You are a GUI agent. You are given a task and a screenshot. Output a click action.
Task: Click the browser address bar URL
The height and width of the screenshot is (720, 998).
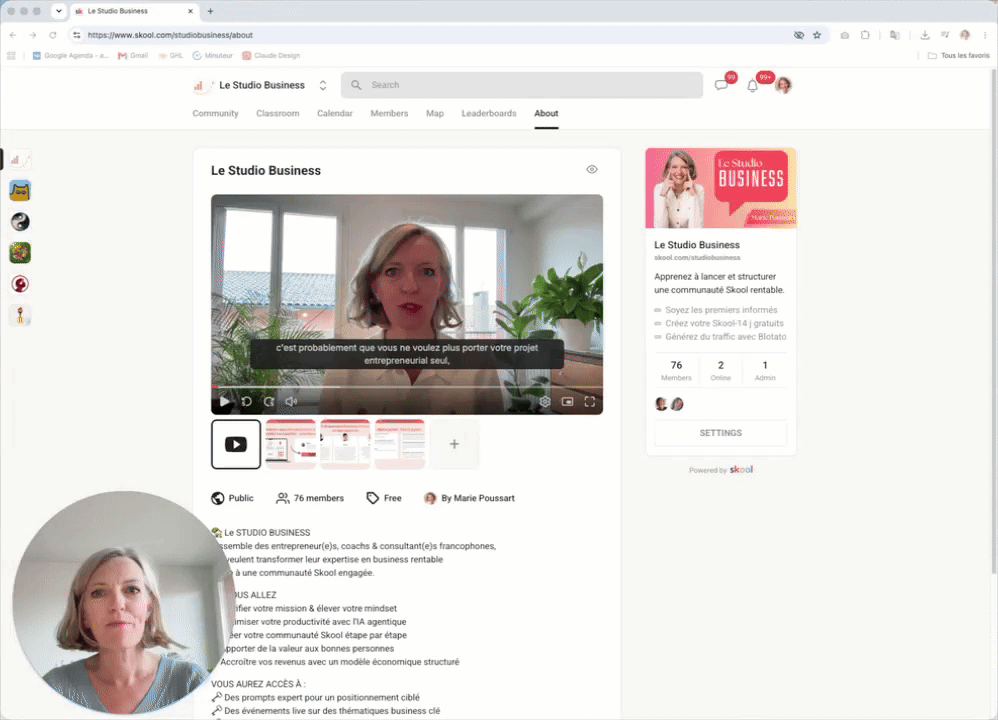click(x=170, y=35)
